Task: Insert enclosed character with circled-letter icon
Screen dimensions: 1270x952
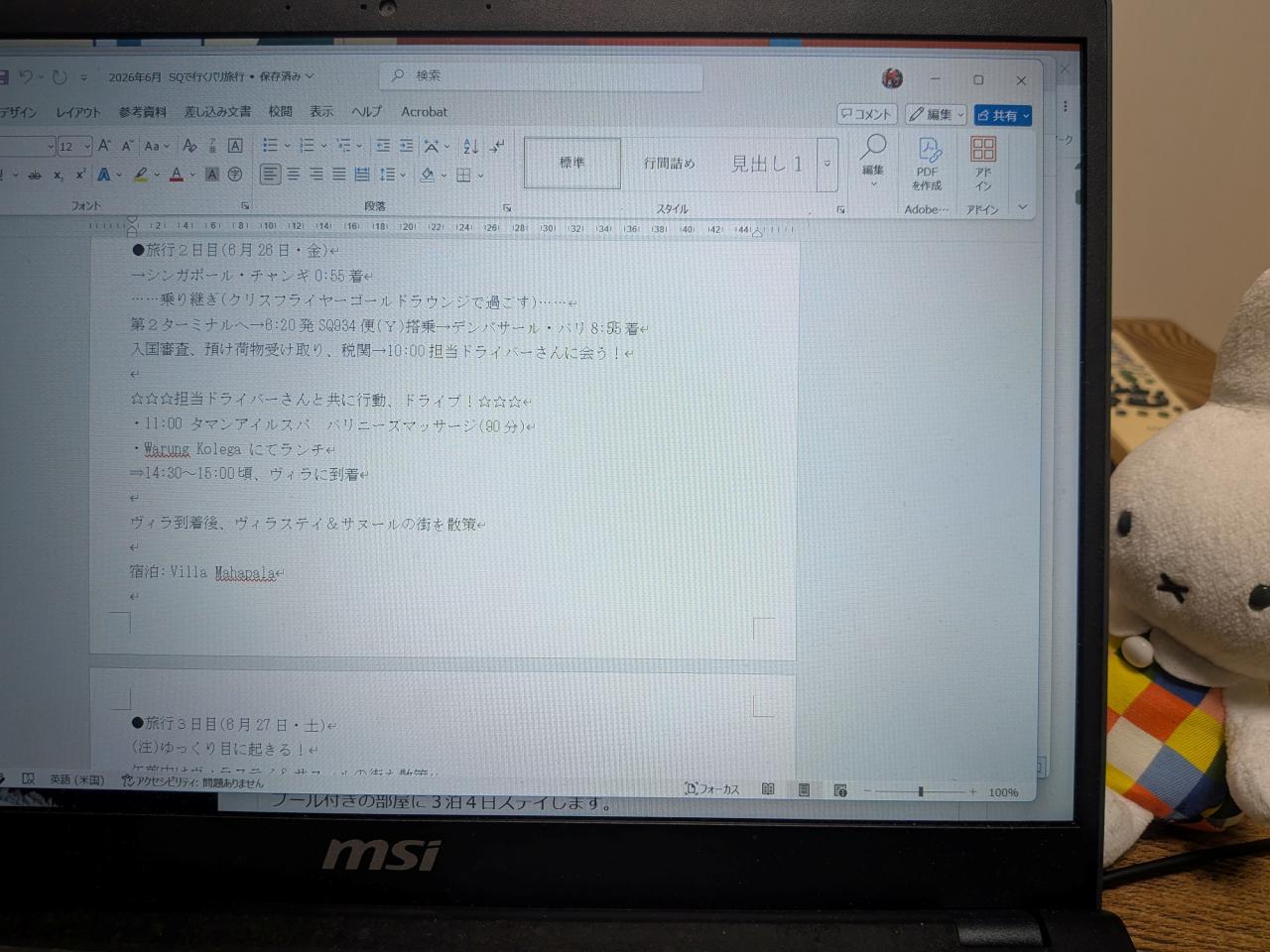Action: pyautogui.click(x=235, y=175)
